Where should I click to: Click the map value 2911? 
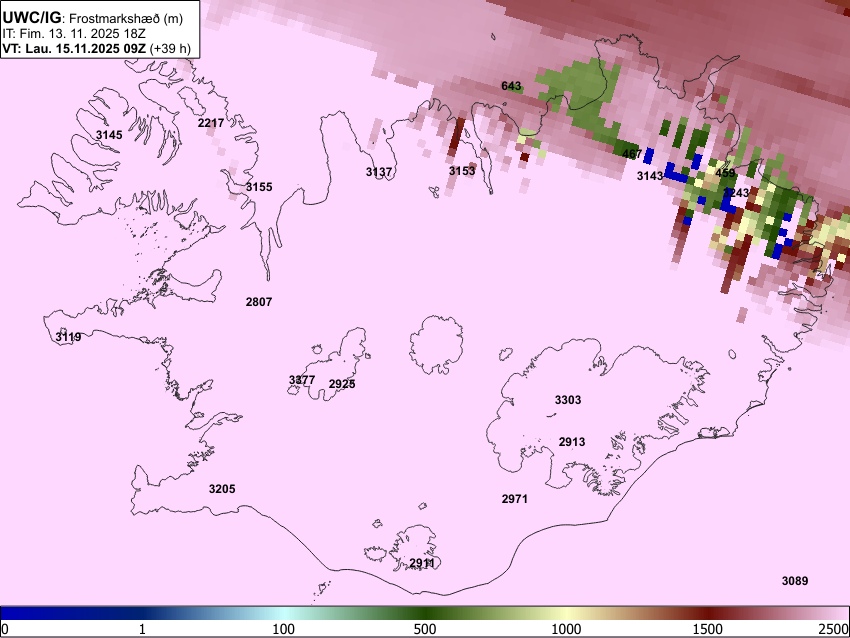click(422, 563)
